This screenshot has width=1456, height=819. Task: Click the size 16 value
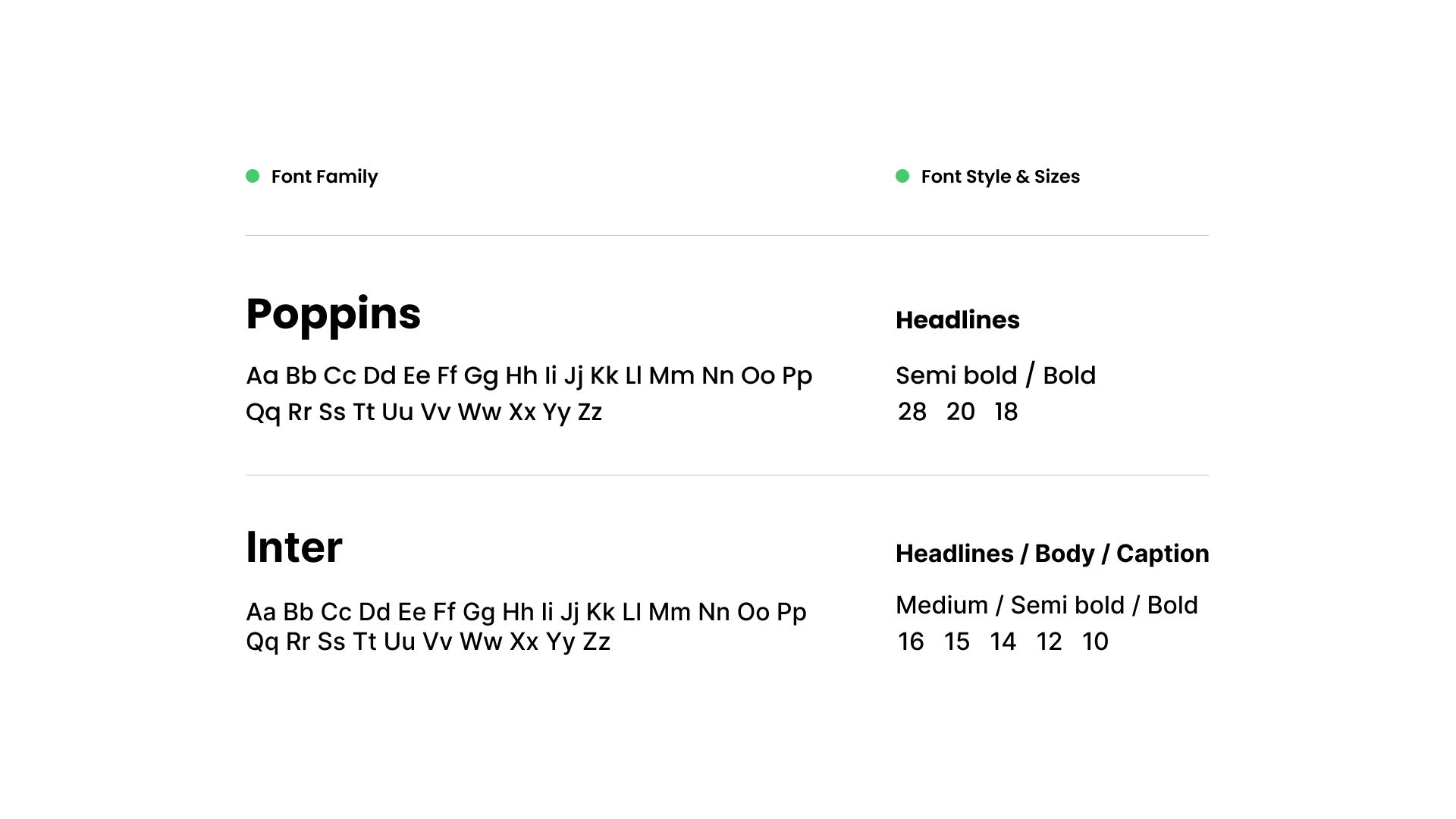point(911,642)
